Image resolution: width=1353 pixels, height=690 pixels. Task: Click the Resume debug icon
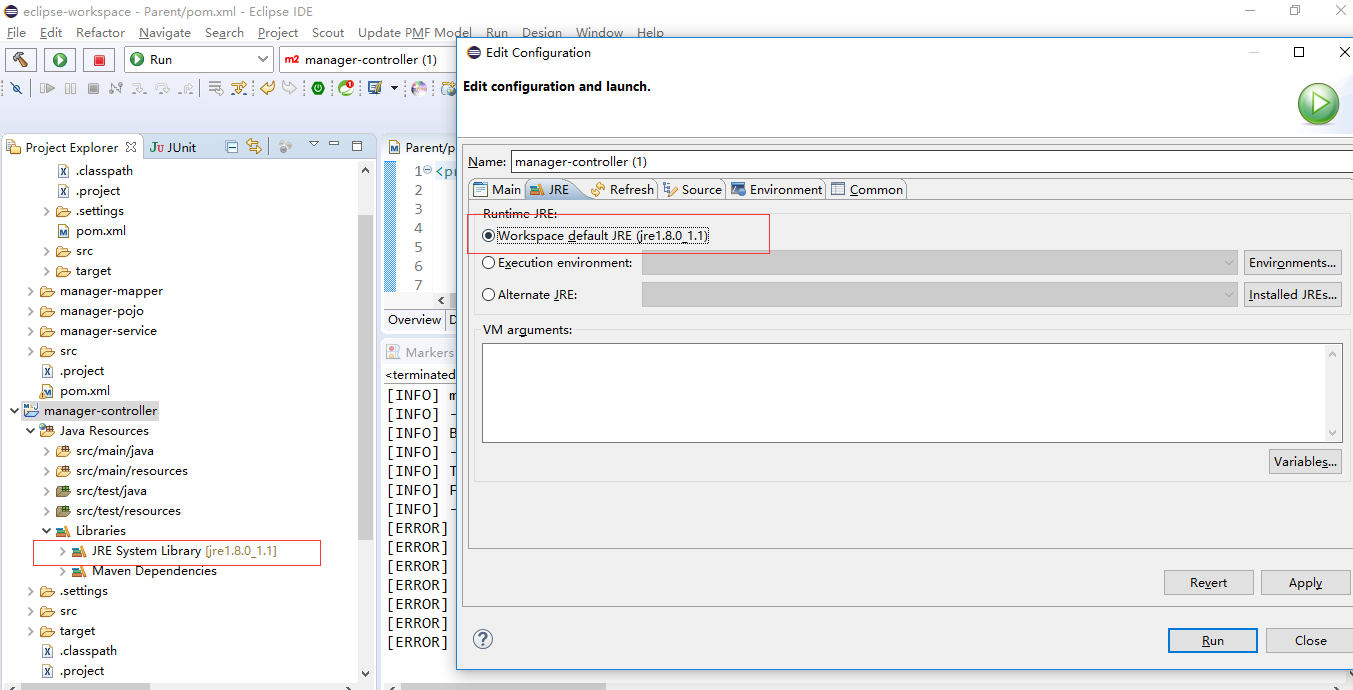[x=47, y=88]
